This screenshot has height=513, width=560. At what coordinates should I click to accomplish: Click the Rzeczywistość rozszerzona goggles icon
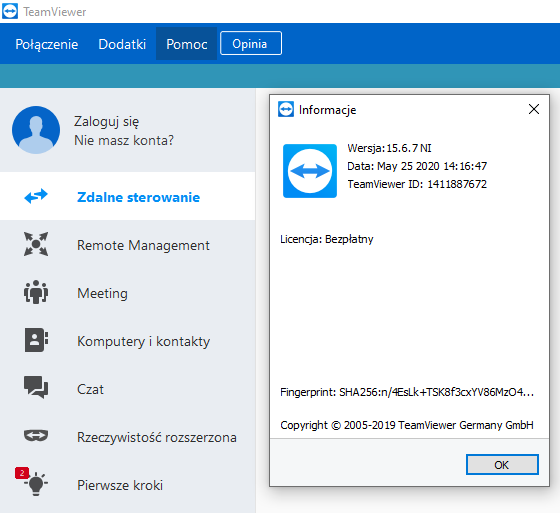pyautogui.click(x=36, y=435)
